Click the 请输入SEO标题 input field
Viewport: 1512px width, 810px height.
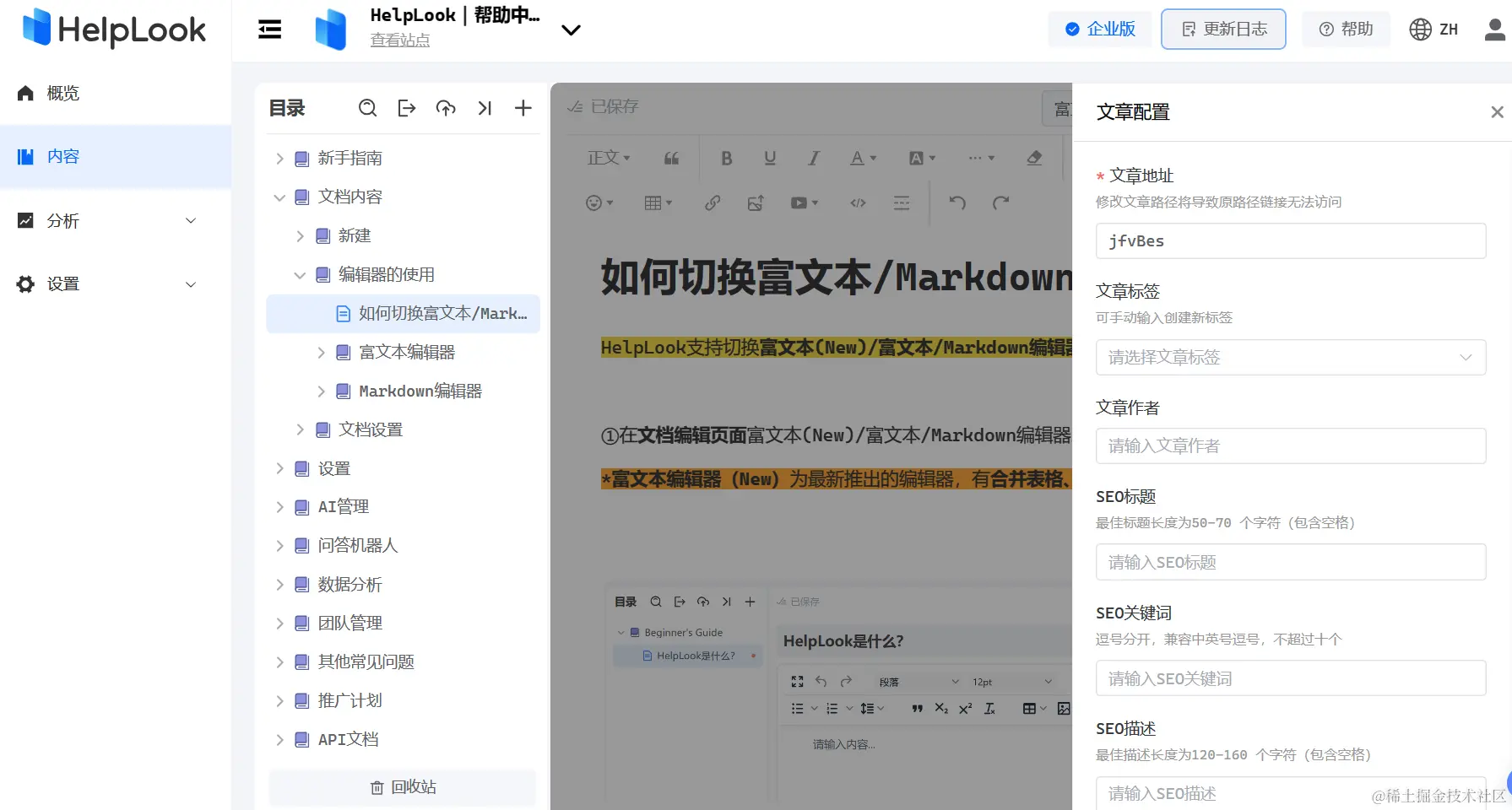[1291, 562]
